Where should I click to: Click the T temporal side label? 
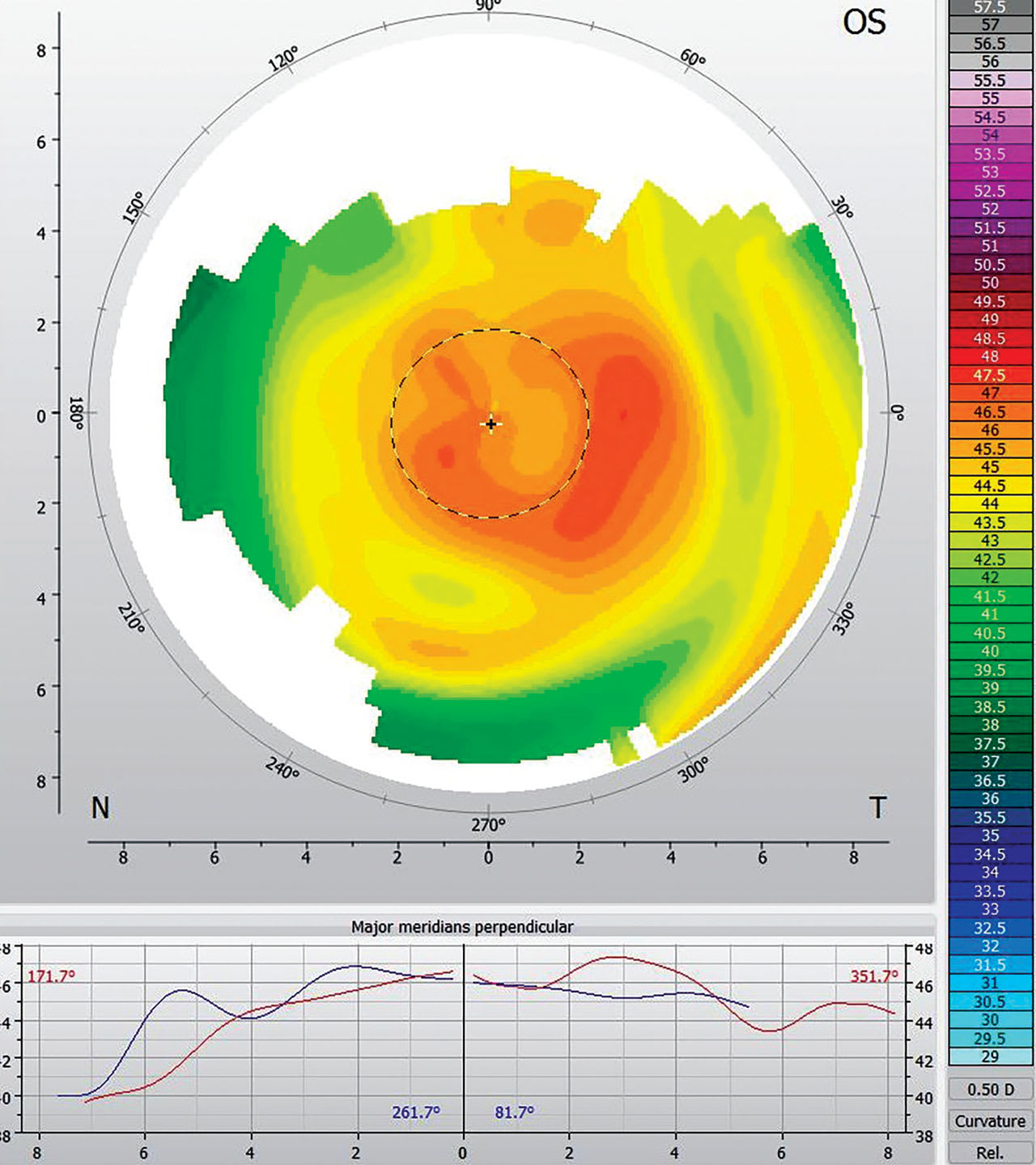coord(878,808)
